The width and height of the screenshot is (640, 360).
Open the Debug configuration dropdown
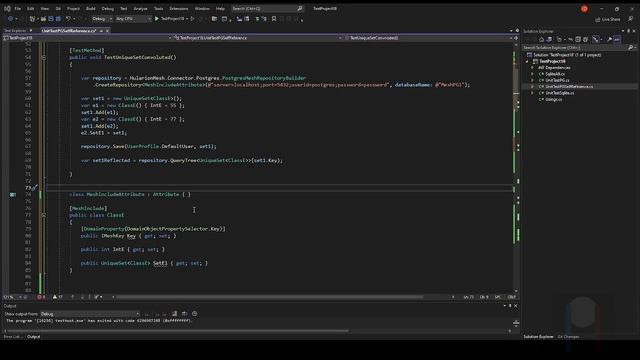(102, 19)
